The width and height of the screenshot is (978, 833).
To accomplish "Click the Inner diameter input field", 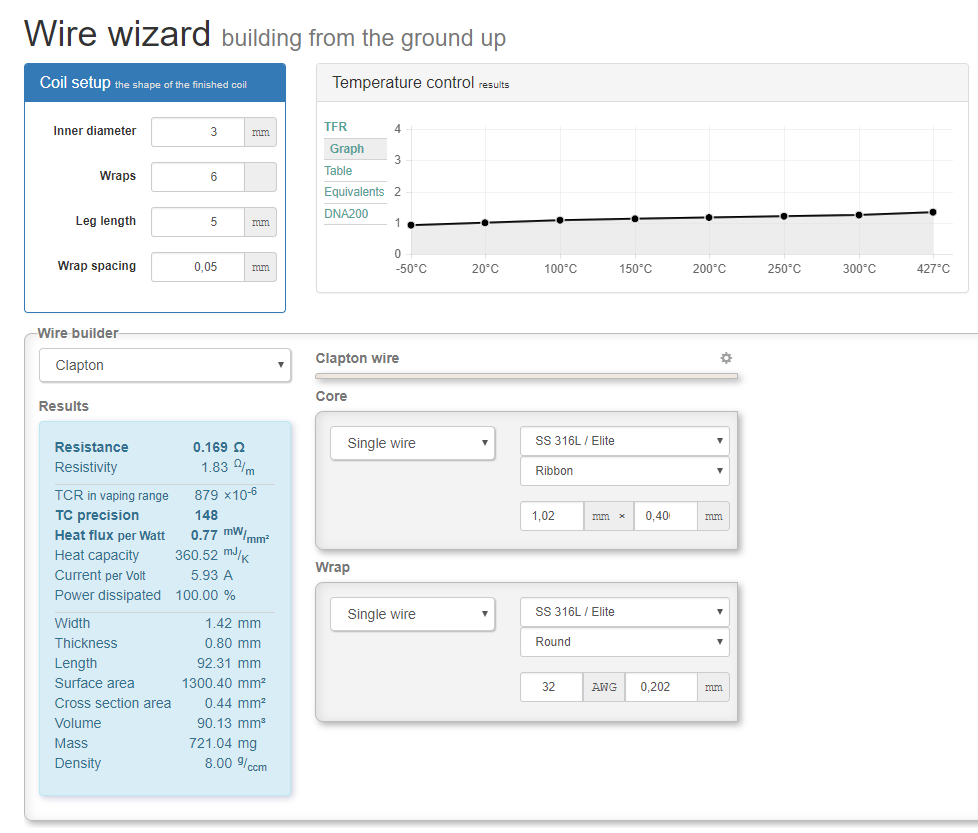I will [x=198, y=132].
